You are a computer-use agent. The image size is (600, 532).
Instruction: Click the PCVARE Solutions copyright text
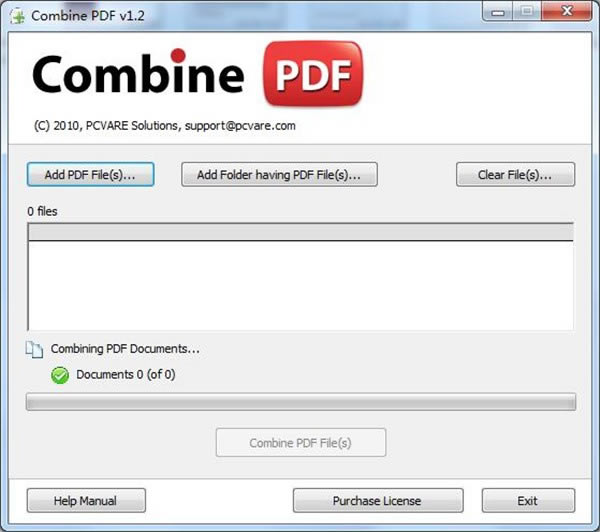pos(165,126)
